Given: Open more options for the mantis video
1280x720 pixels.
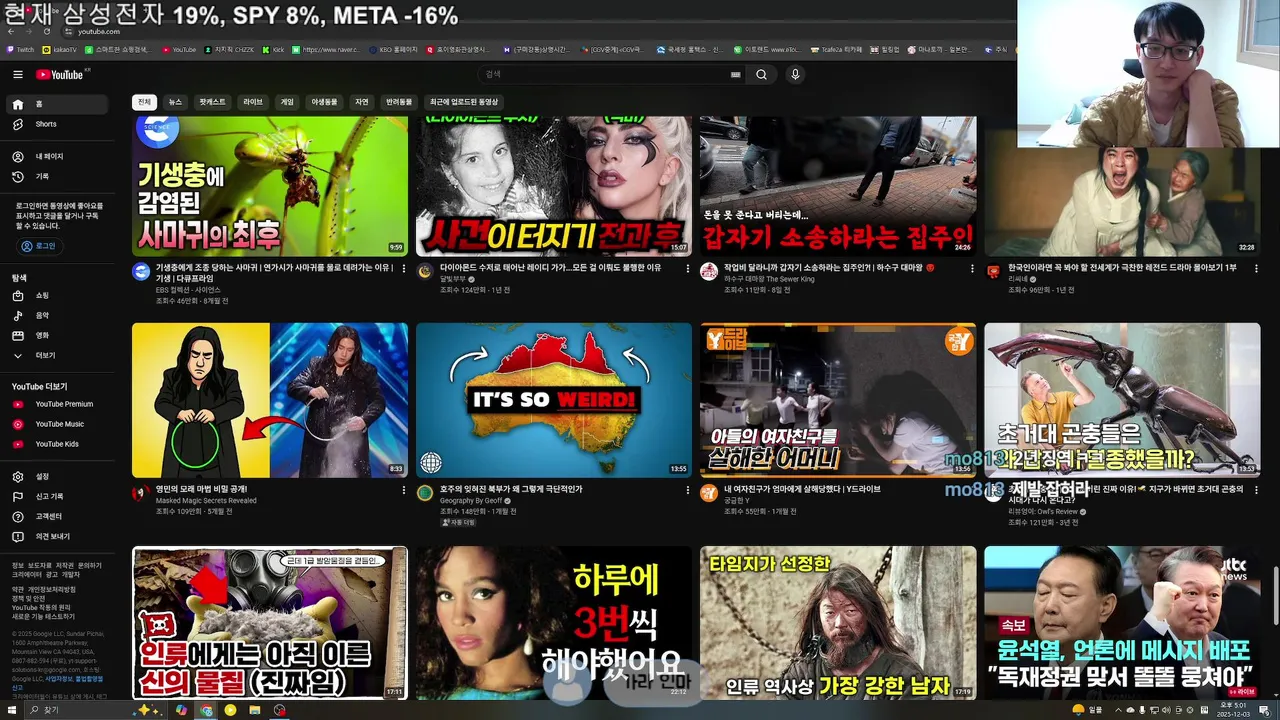Looking at the screenshot, I should (404, 269).
